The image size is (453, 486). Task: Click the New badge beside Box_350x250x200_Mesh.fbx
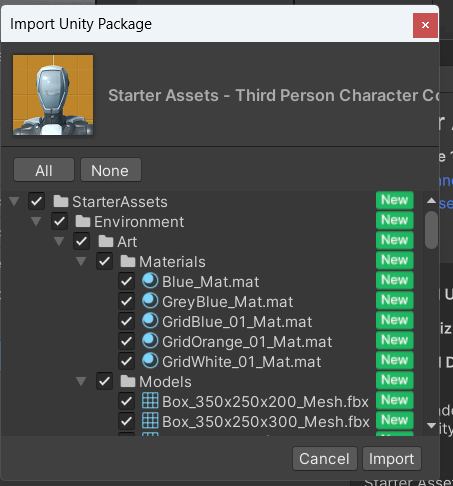tap(395, 400)
